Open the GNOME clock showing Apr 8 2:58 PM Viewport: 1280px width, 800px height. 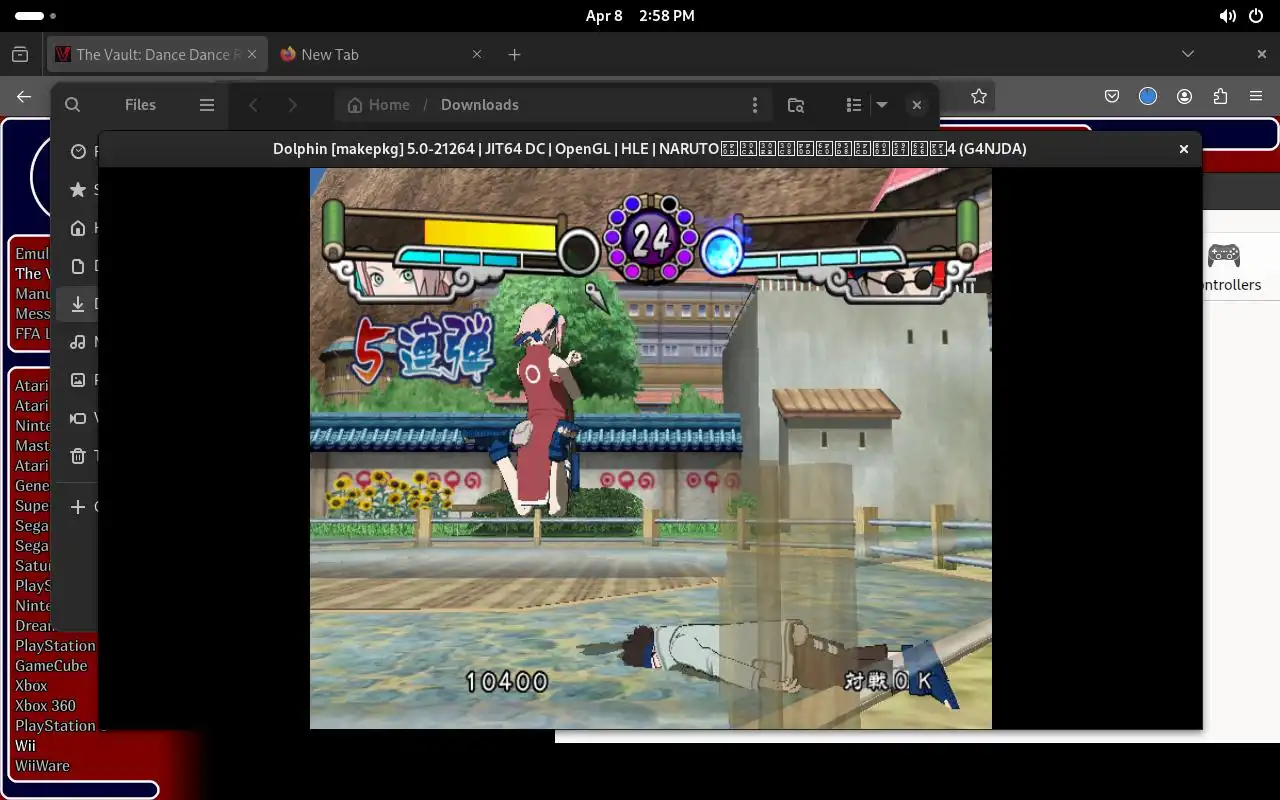pos(640,16)
